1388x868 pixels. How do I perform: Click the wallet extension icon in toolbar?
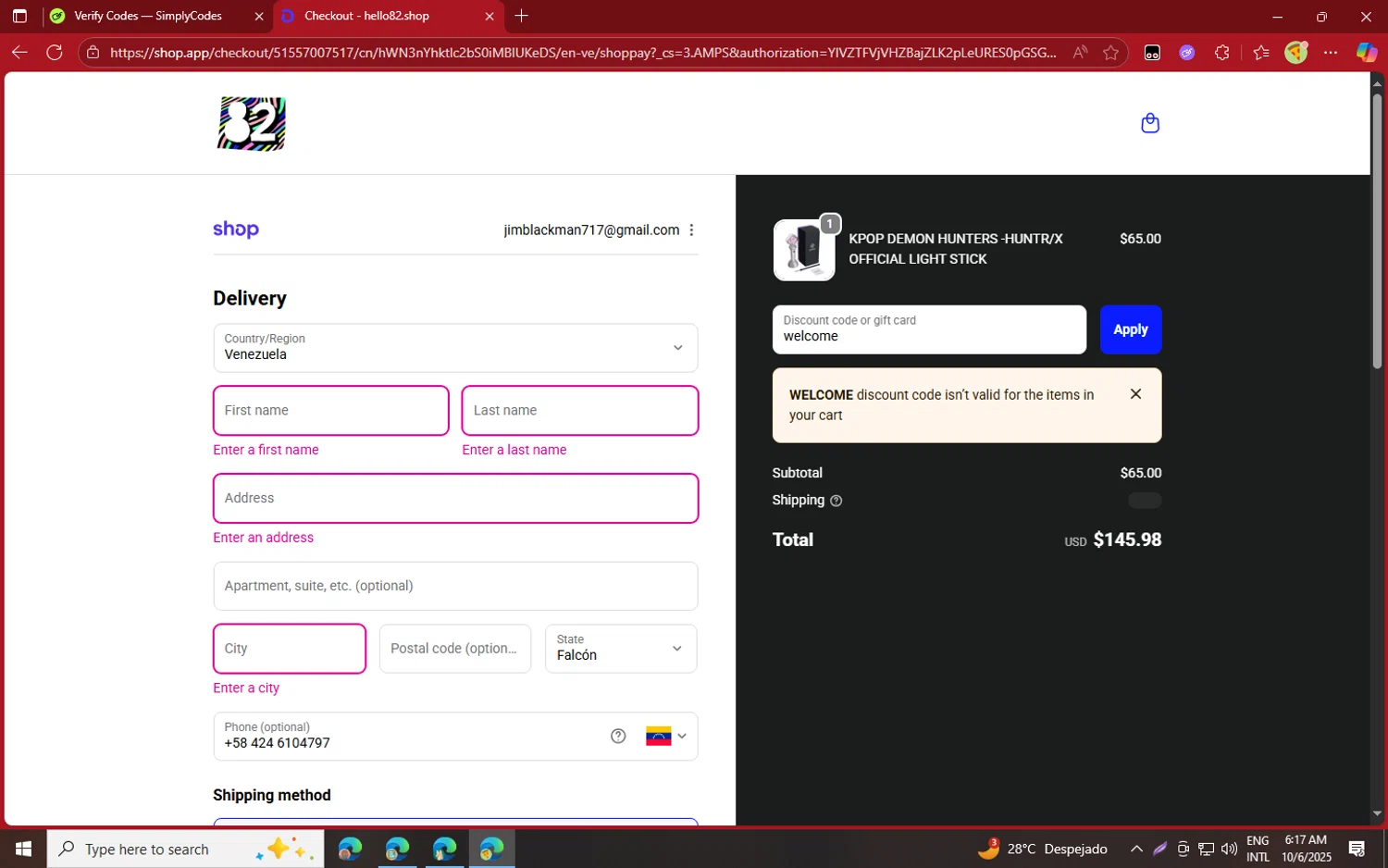tap(1152, 53)
